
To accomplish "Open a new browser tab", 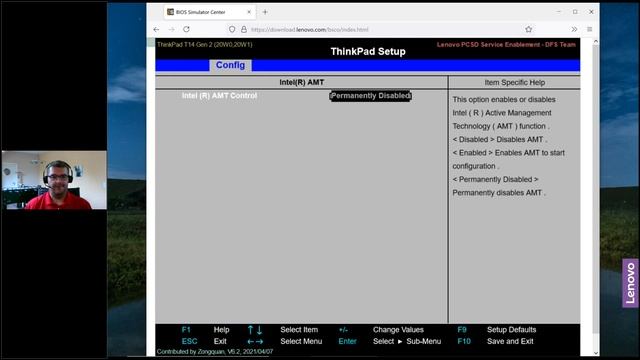I will [x=265, y=12].
